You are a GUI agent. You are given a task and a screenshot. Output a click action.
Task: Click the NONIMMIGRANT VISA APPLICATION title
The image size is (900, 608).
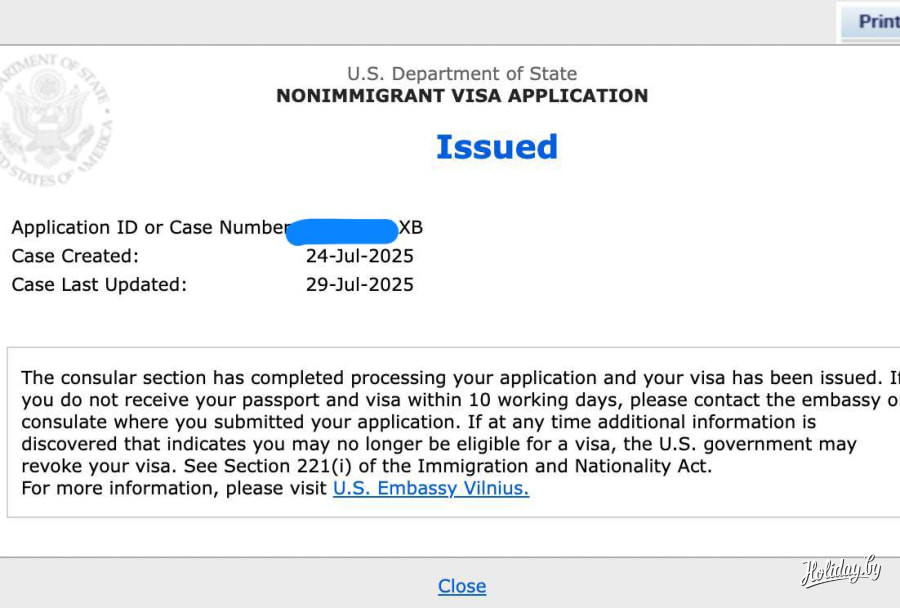[462, 96]
